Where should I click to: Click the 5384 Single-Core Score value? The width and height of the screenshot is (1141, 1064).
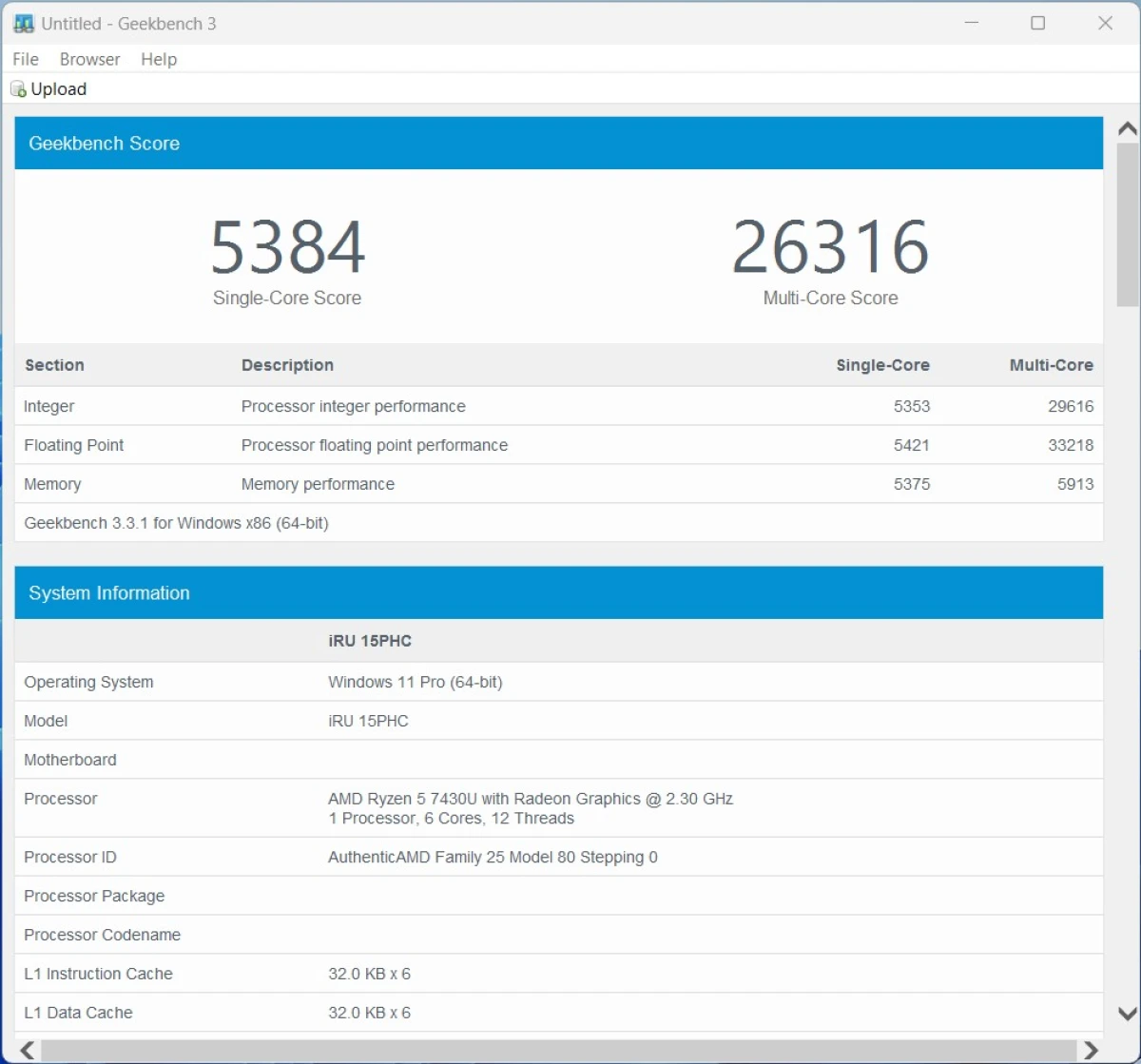287,247
